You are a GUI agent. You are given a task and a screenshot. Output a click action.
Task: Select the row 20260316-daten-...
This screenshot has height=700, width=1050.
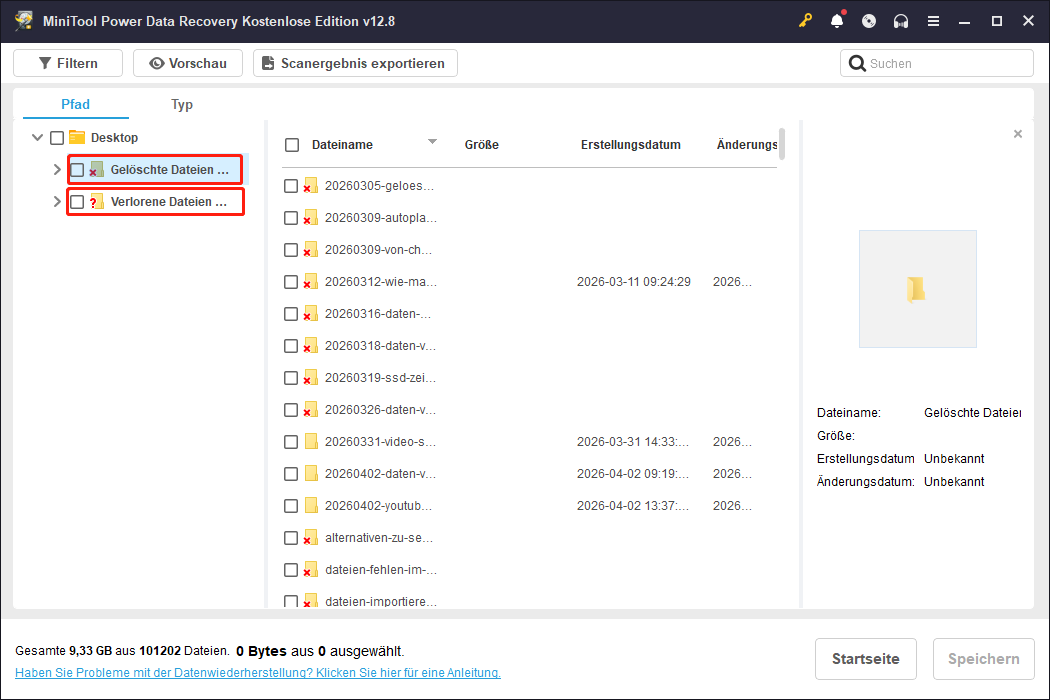click(529, 313)
